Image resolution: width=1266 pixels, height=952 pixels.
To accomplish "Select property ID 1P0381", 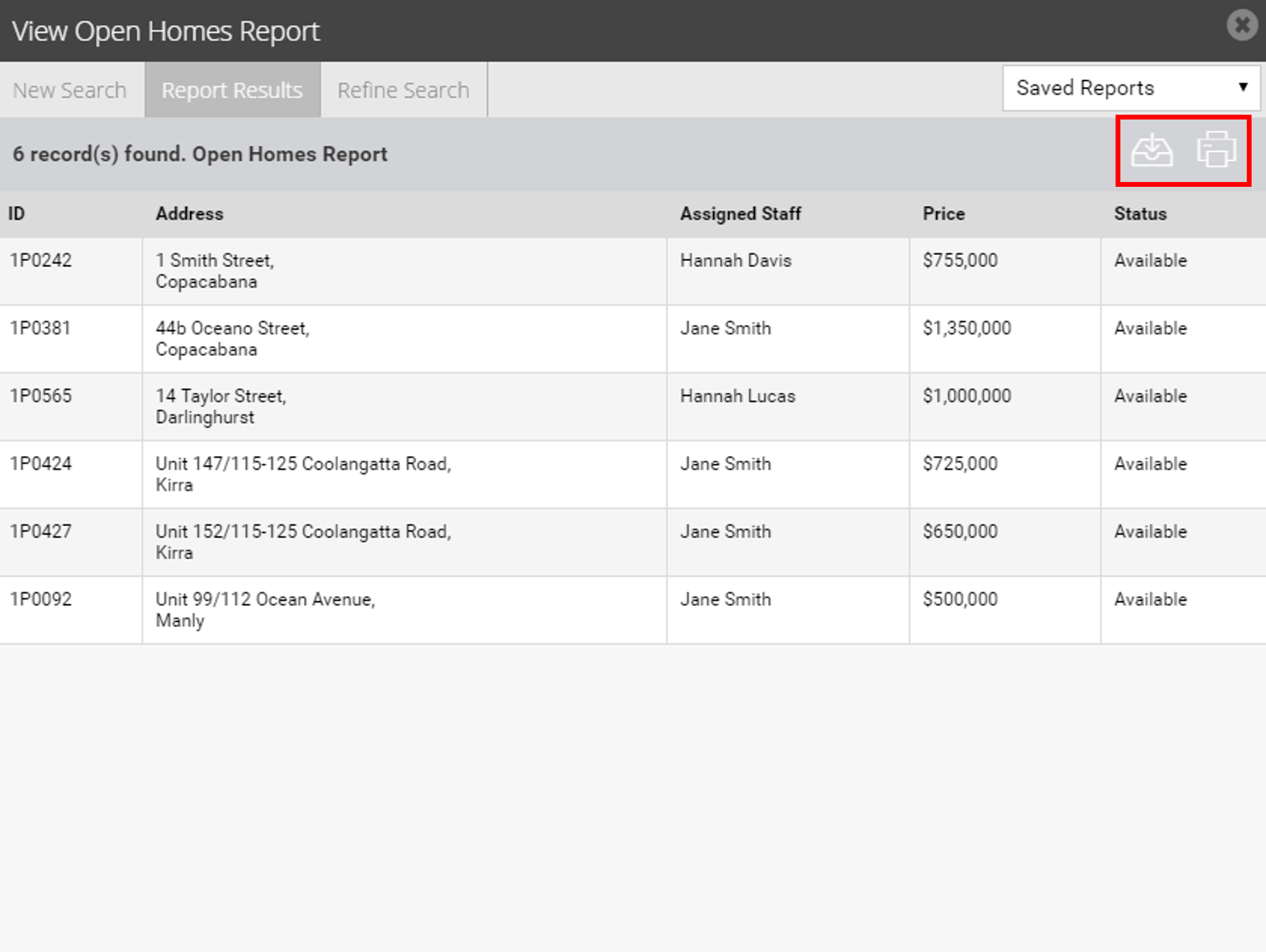I will coord(41,328).
